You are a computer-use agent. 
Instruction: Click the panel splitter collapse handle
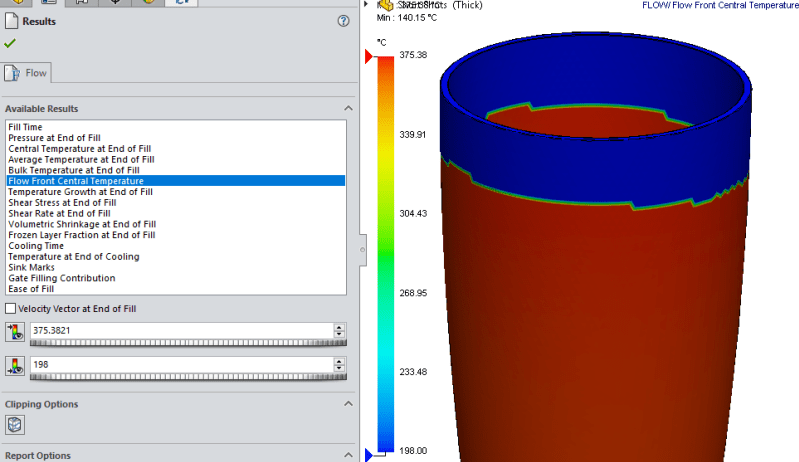(362, 250)
